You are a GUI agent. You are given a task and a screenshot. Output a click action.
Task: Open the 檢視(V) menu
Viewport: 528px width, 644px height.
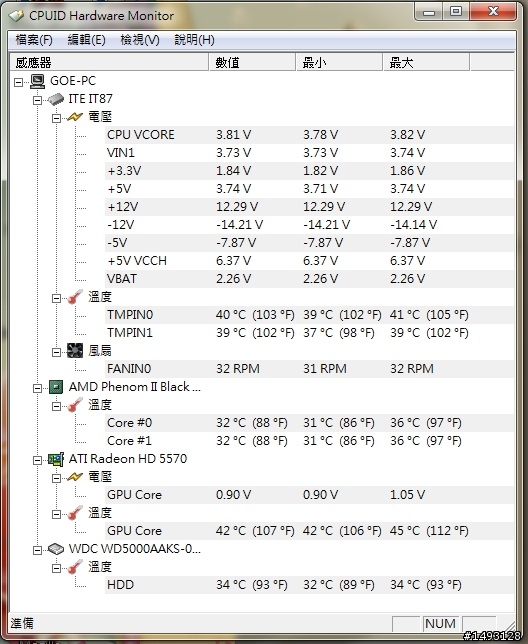[140, 40]
